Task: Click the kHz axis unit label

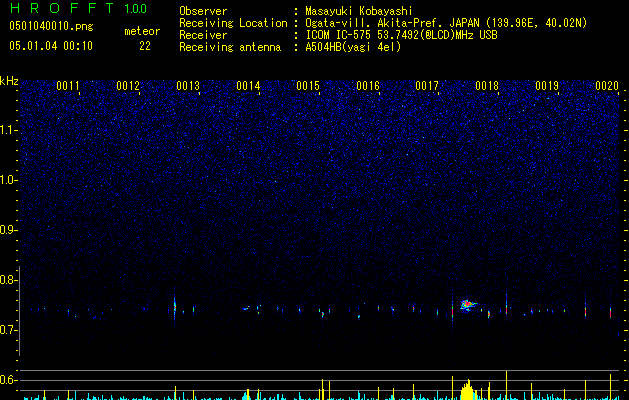Action: (x=9, y=81)
